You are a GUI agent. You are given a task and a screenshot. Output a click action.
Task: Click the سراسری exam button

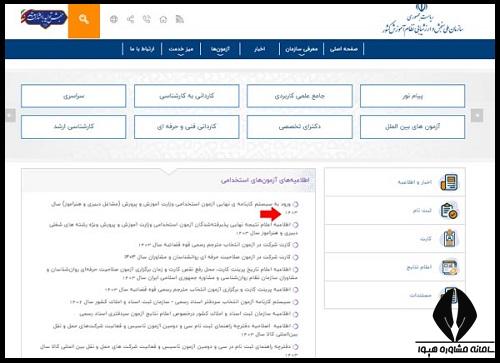click(x=73, y=96)
